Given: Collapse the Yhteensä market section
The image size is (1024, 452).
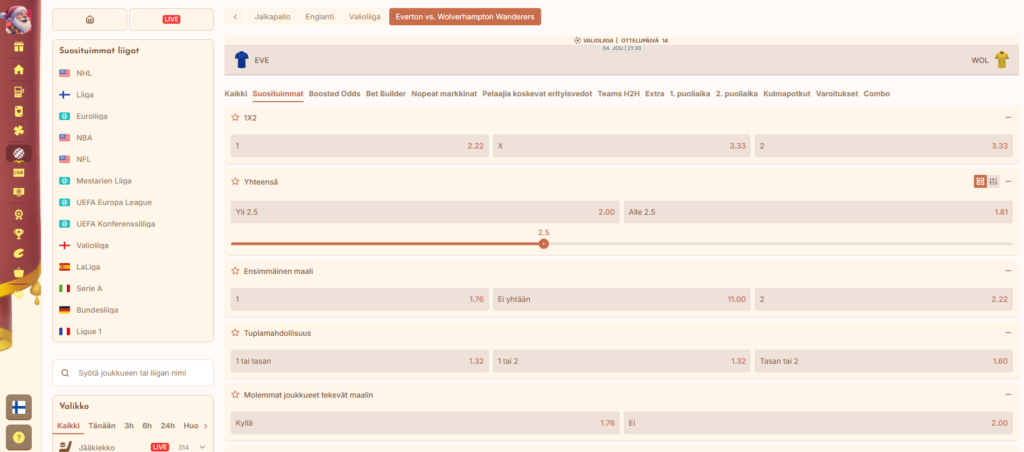Looking at the screenshot, I should click(1008, 182).
